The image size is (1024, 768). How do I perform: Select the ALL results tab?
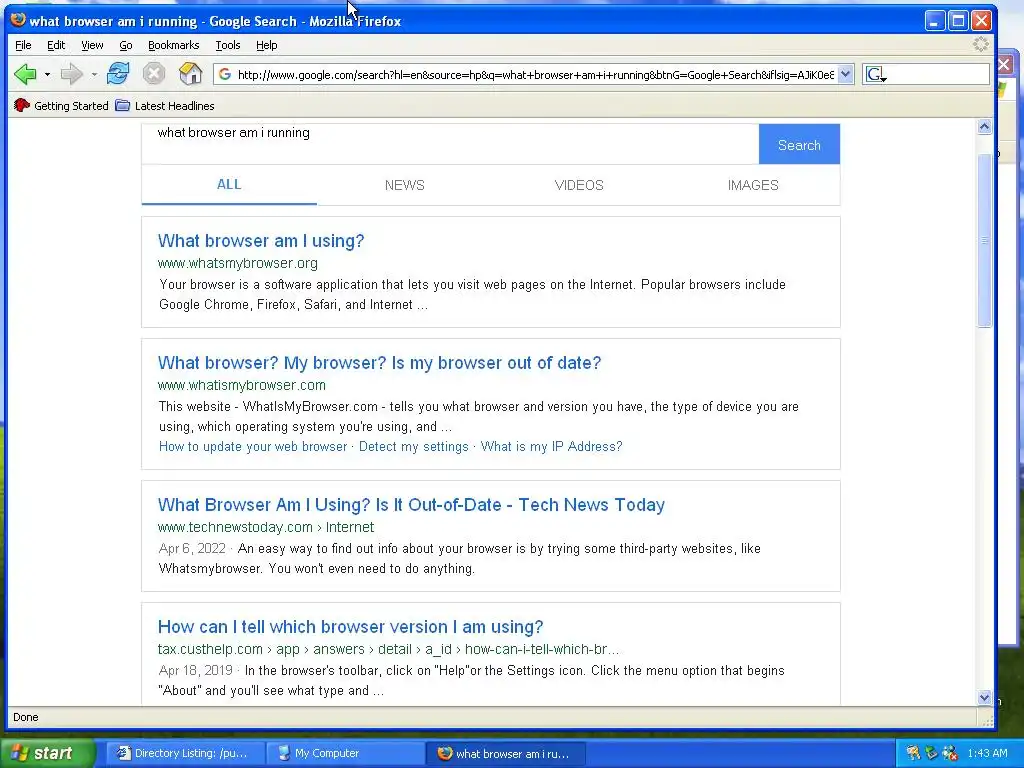229,185
